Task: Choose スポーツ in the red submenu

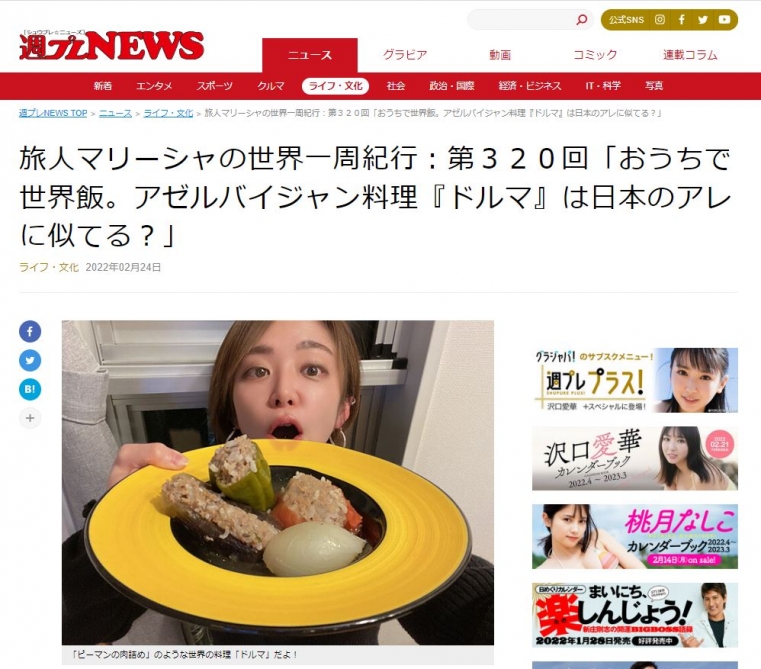Action: pos(215,86)
